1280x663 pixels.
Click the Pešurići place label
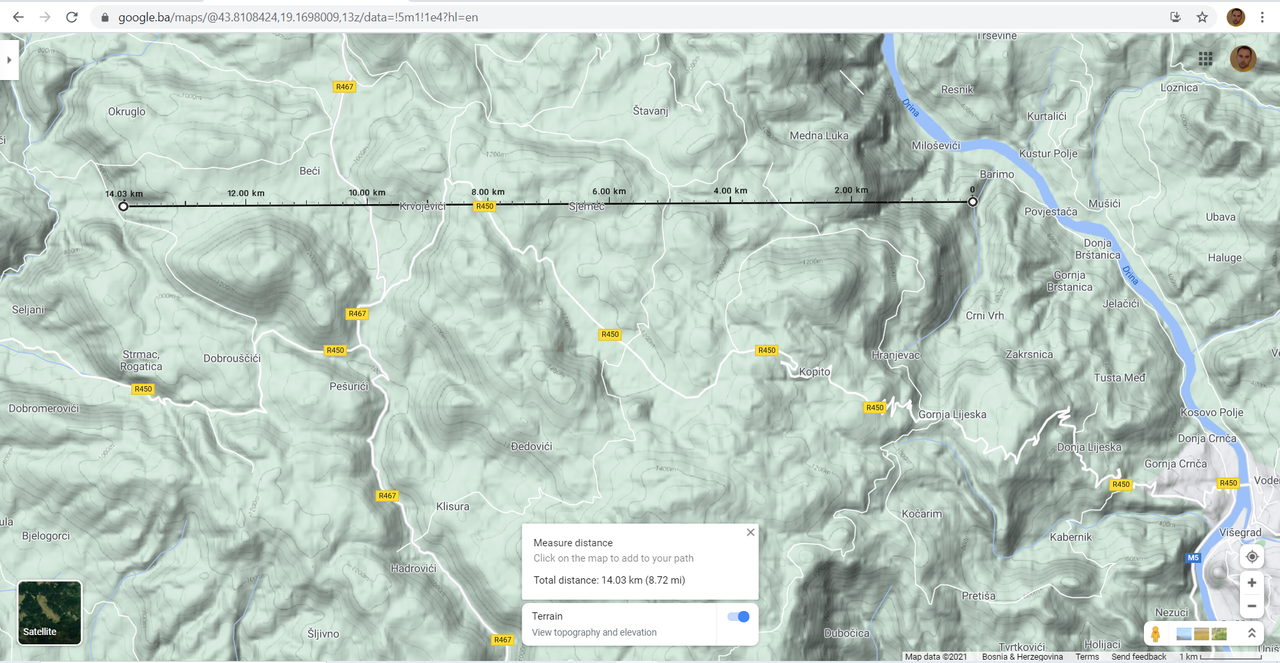coord(349,386)
